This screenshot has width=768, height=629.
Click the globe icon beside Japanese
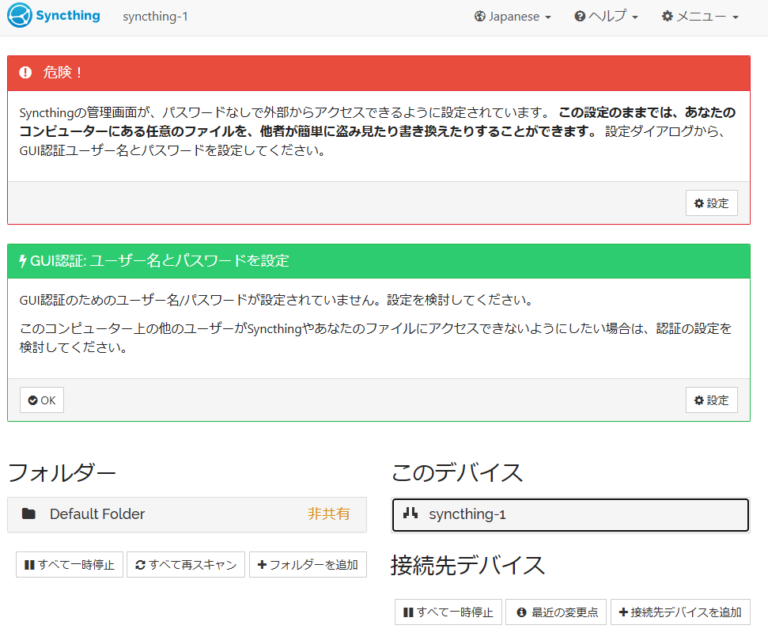(480, 17)
